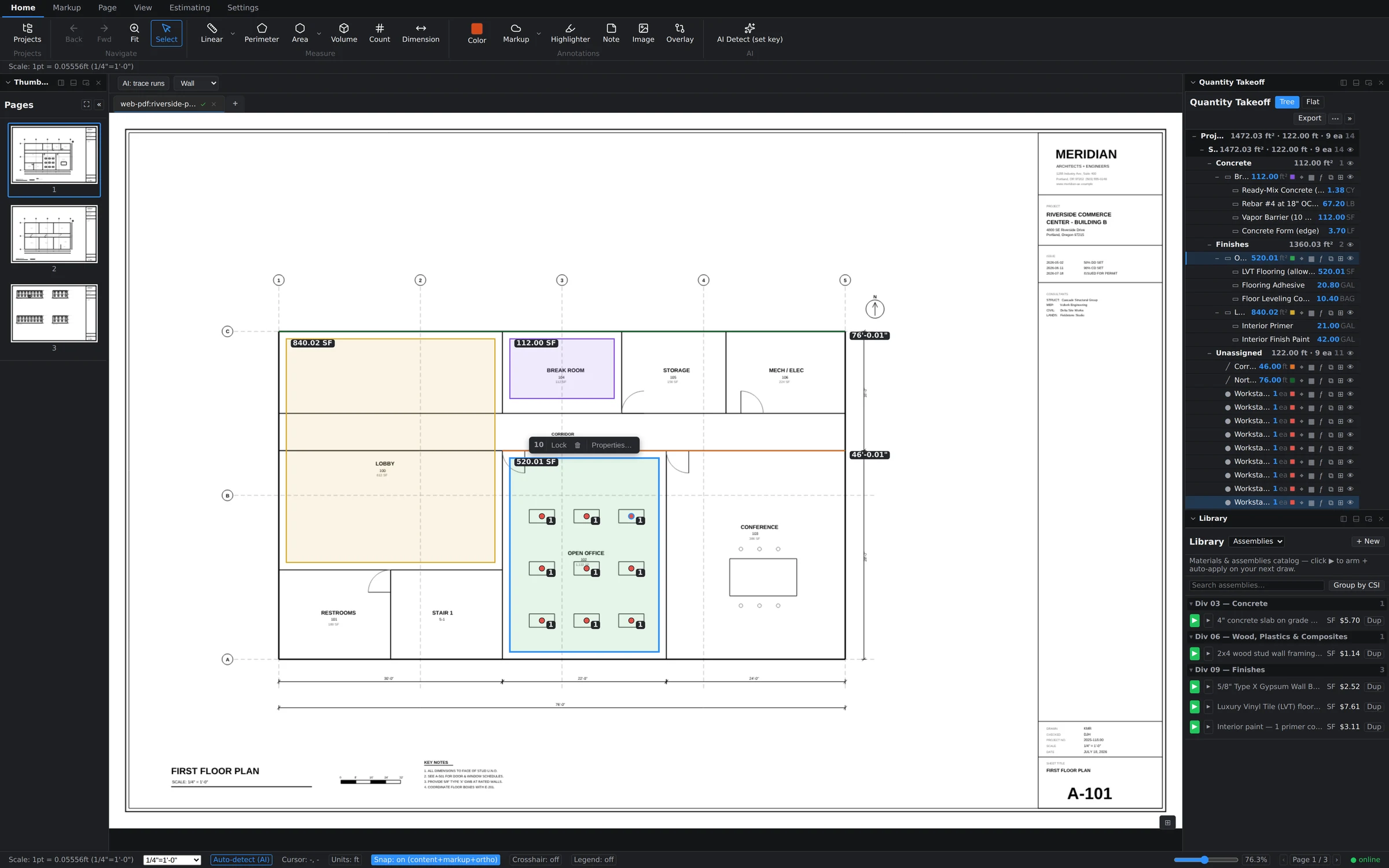
Task: Click the Export button
Action: pos(1309,118)
